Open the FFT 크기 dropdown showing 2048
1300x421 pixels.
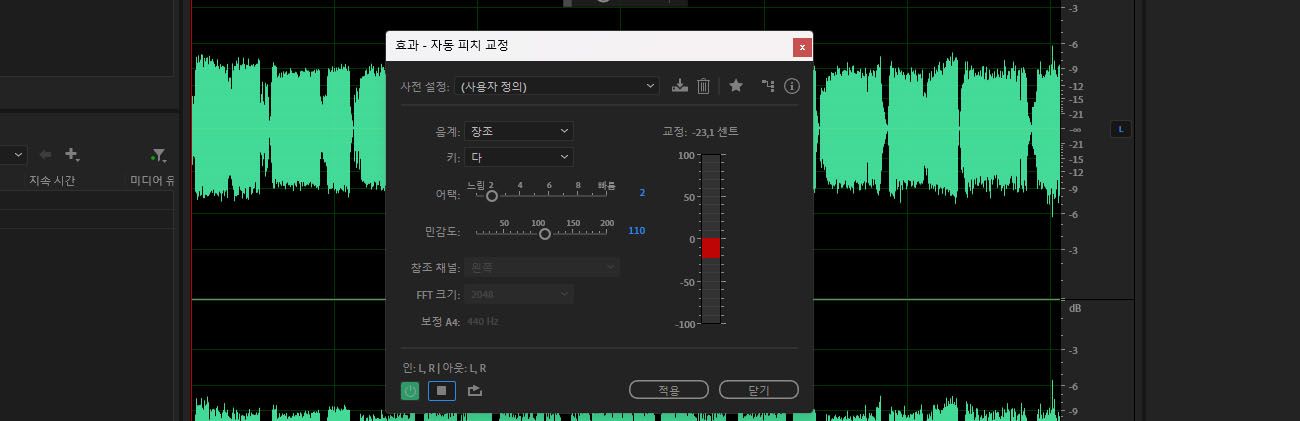coord(519,294)
